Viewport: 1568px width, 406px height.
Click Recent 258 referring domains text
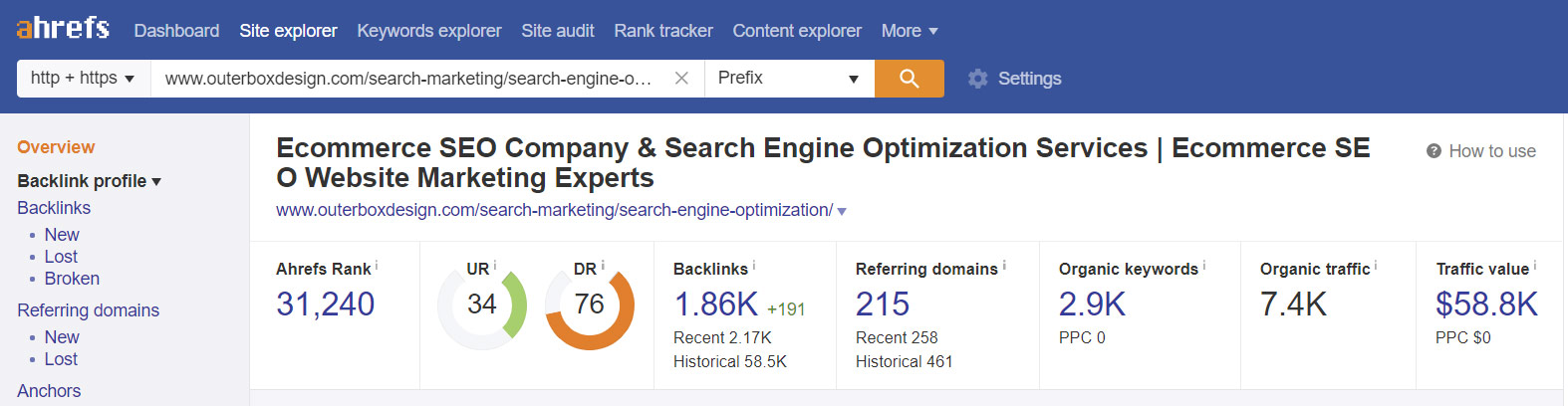point(897,338)
